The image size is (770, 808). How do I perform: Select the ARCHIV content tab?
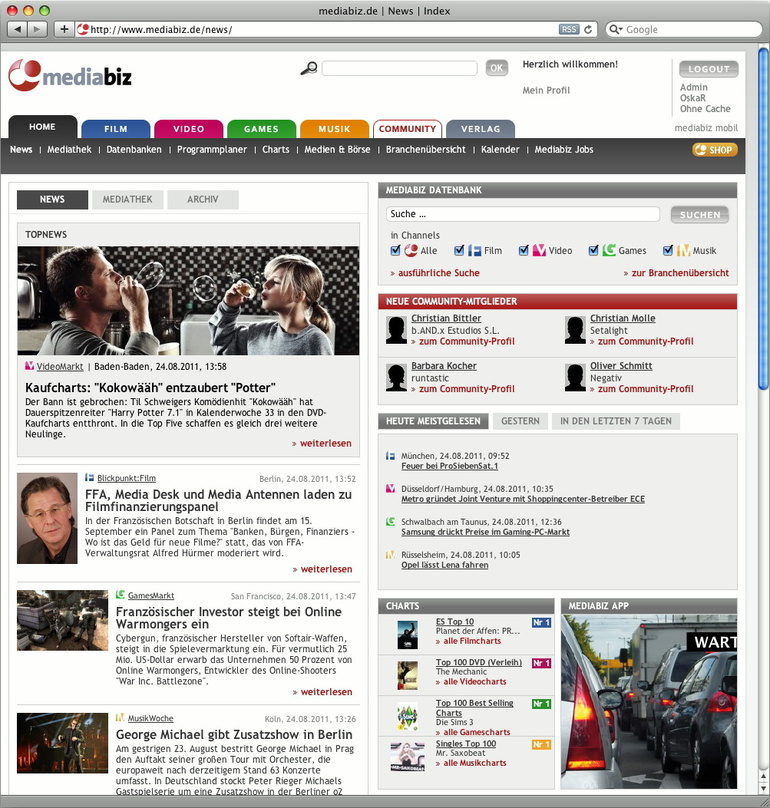tap(203, 199)
